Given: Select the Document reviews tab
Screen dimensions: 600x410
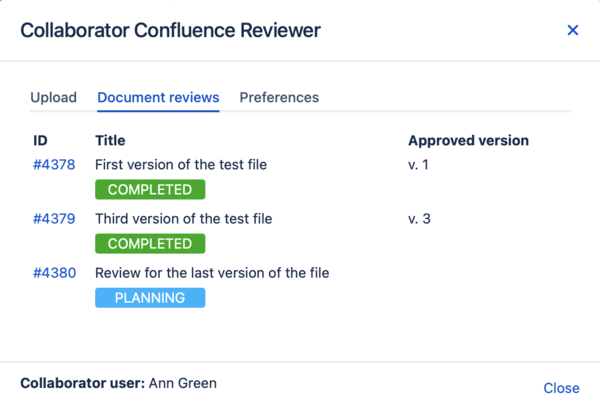Looking at the screenshot, I should pos(158,98).
